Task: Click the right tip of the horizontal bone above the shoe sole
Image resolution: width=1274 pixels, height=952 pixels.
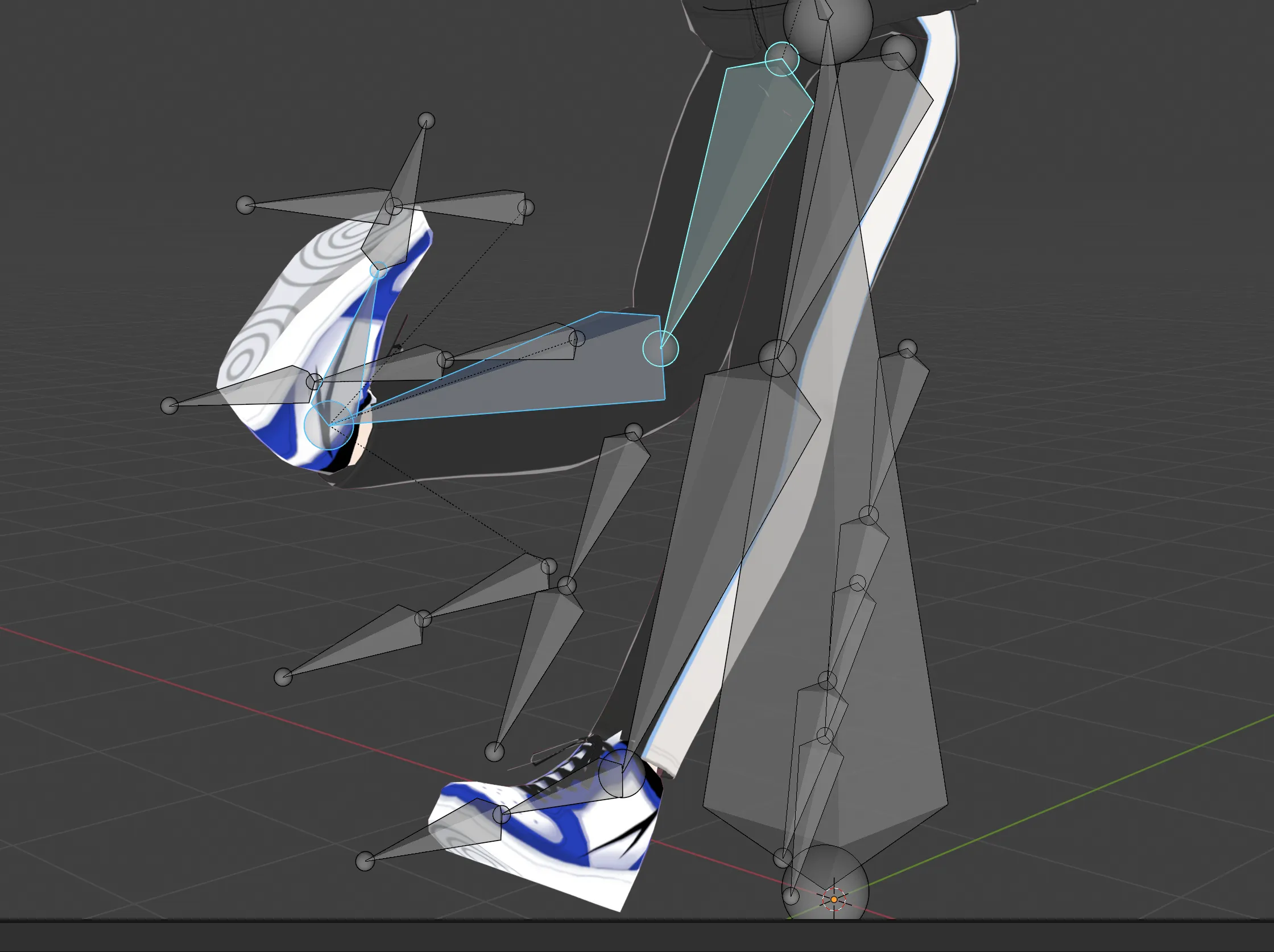Action: click(526, 208)
